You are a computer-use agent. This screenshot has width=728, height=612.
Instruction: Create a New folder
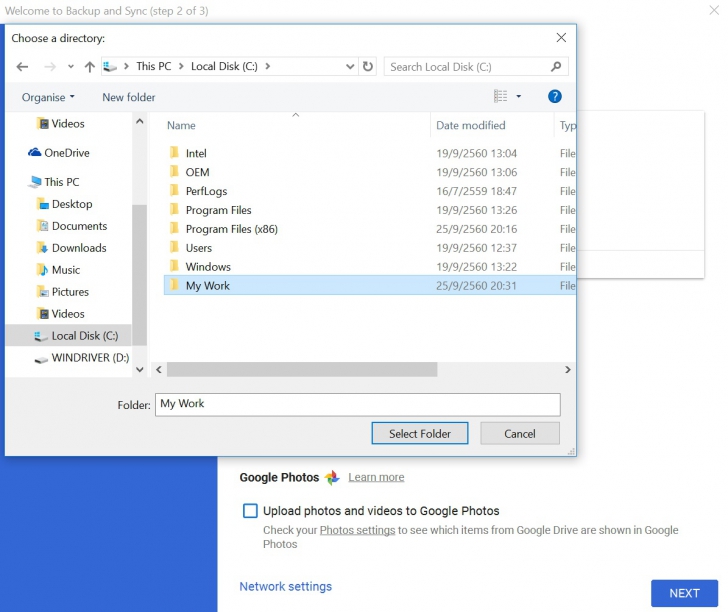coord(129,98)
